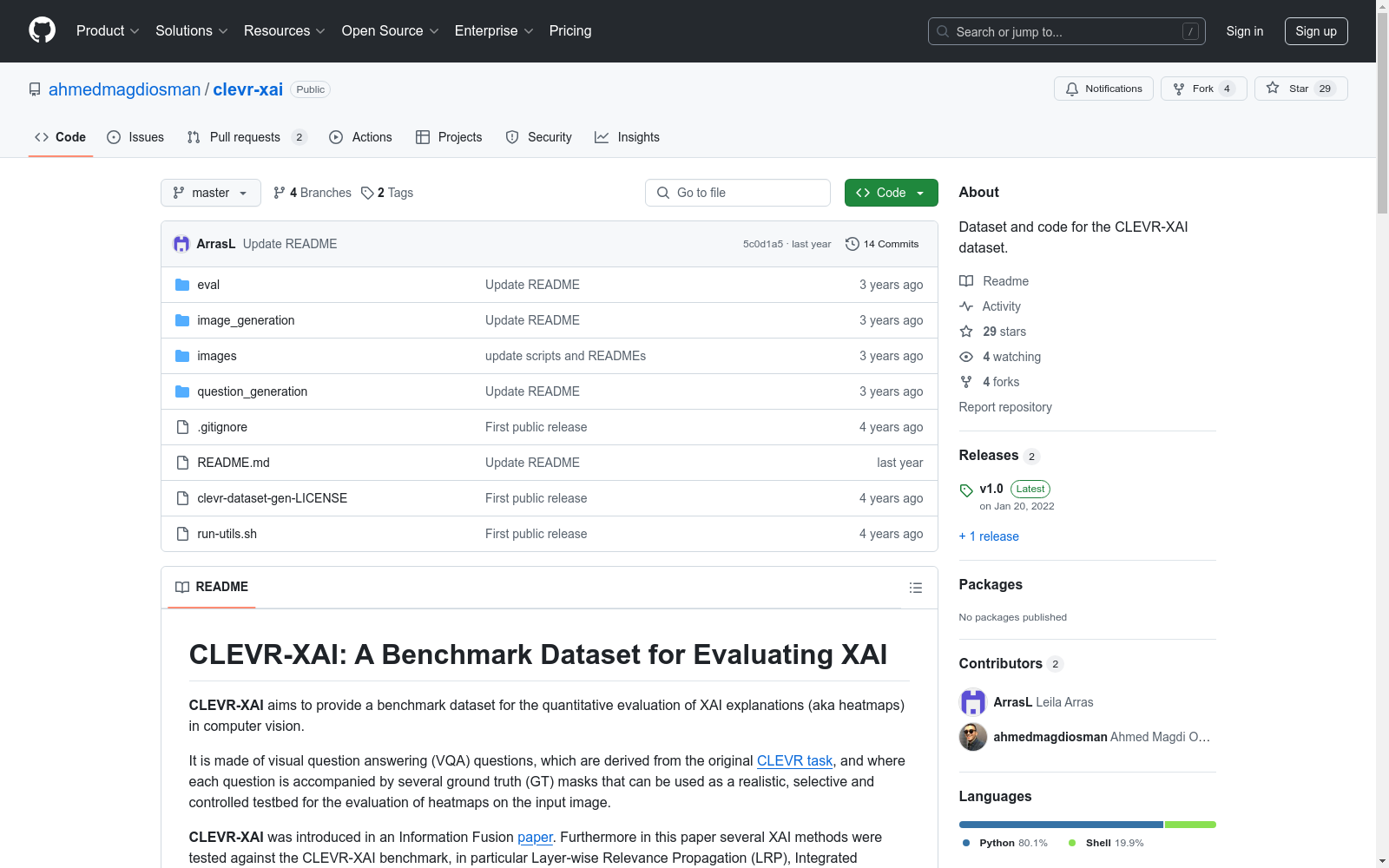Viewport: 1389px width, 868px height.
Task: Click the Code tab
Action: tap(61, 137)
